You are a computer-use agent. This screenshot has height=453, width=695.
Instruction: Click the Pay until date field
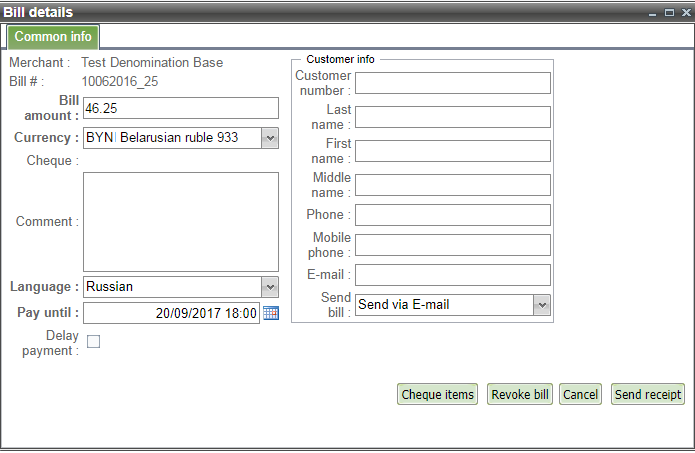tap(171, 313)
